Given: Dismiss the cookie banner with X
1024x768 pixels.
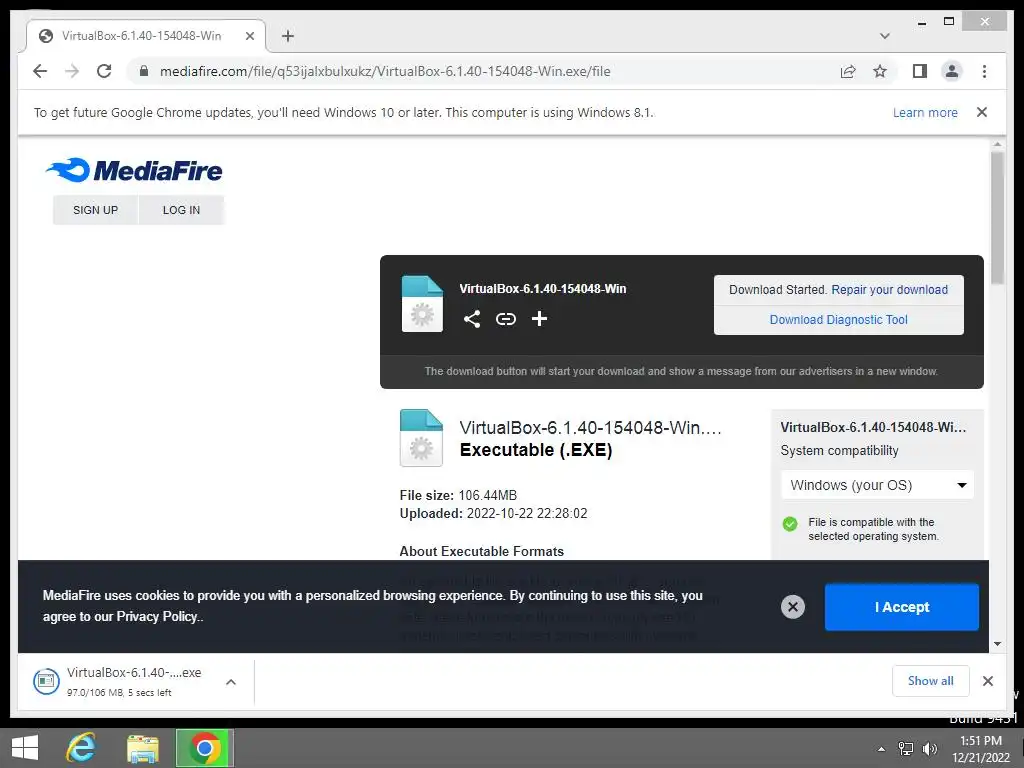Looking at the screenshot, I should point(793,607).
